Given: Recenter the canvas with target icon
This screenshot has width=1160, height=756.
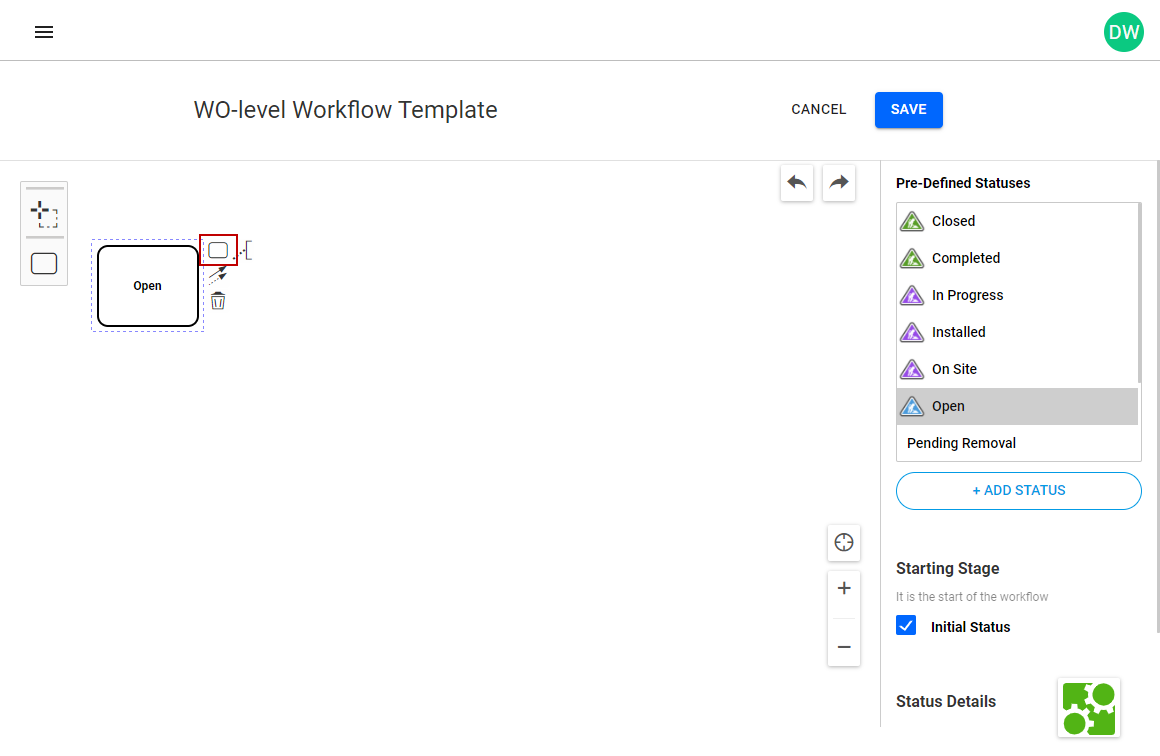Looking at the screenshot, I should 843,542.
